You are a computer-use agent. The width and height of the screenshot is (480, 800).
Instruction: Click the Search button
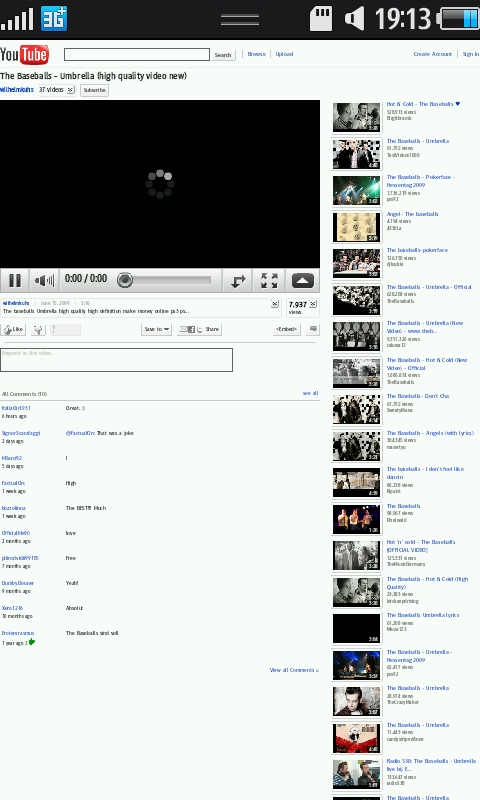click(223, 55)
